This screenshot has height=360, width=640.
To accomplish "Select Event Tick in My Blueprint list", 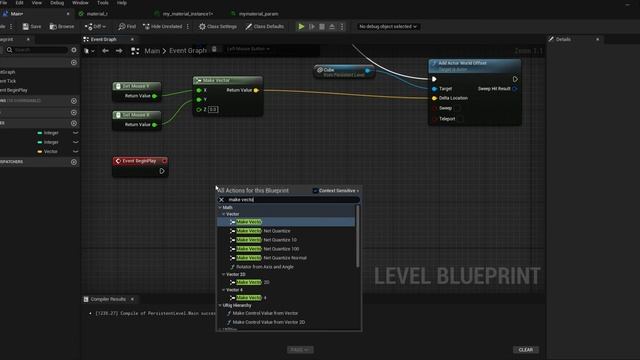I will [9, 81].
